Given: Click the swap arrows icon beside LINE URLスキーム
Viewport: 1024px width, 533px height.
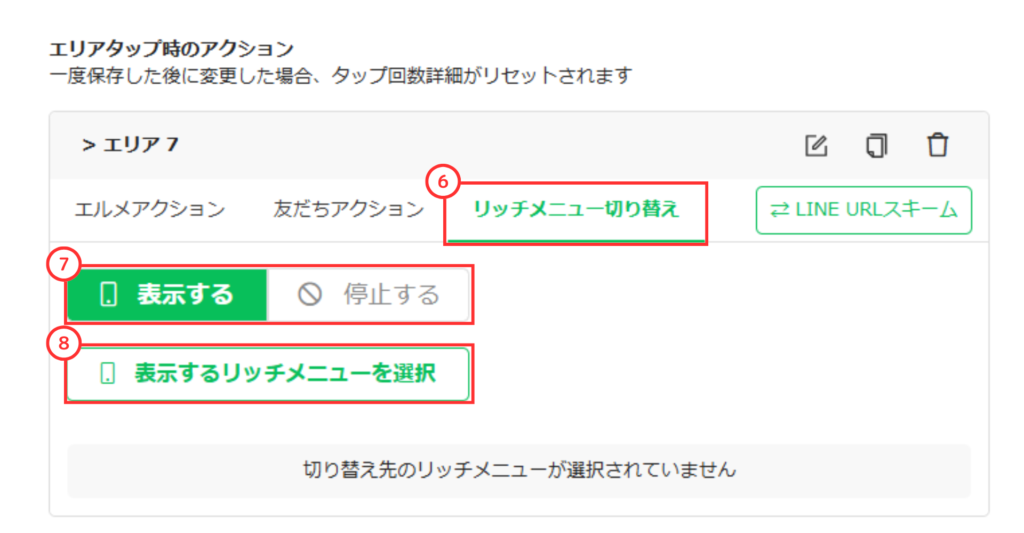Looking at the screenshot, I should pos(779,210).
